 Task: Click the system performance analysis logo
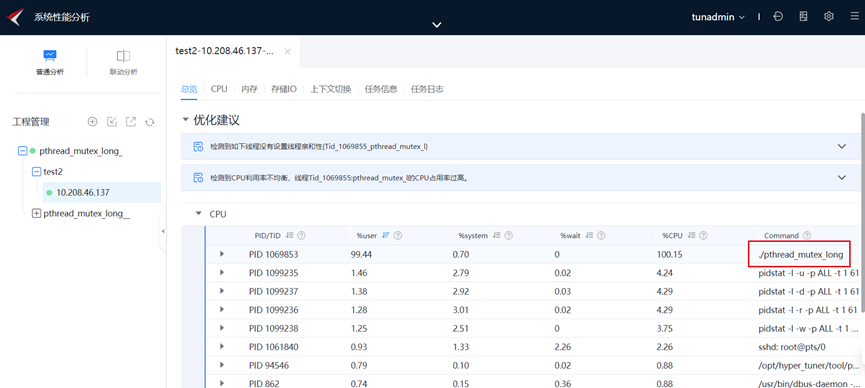pos(15,17)
